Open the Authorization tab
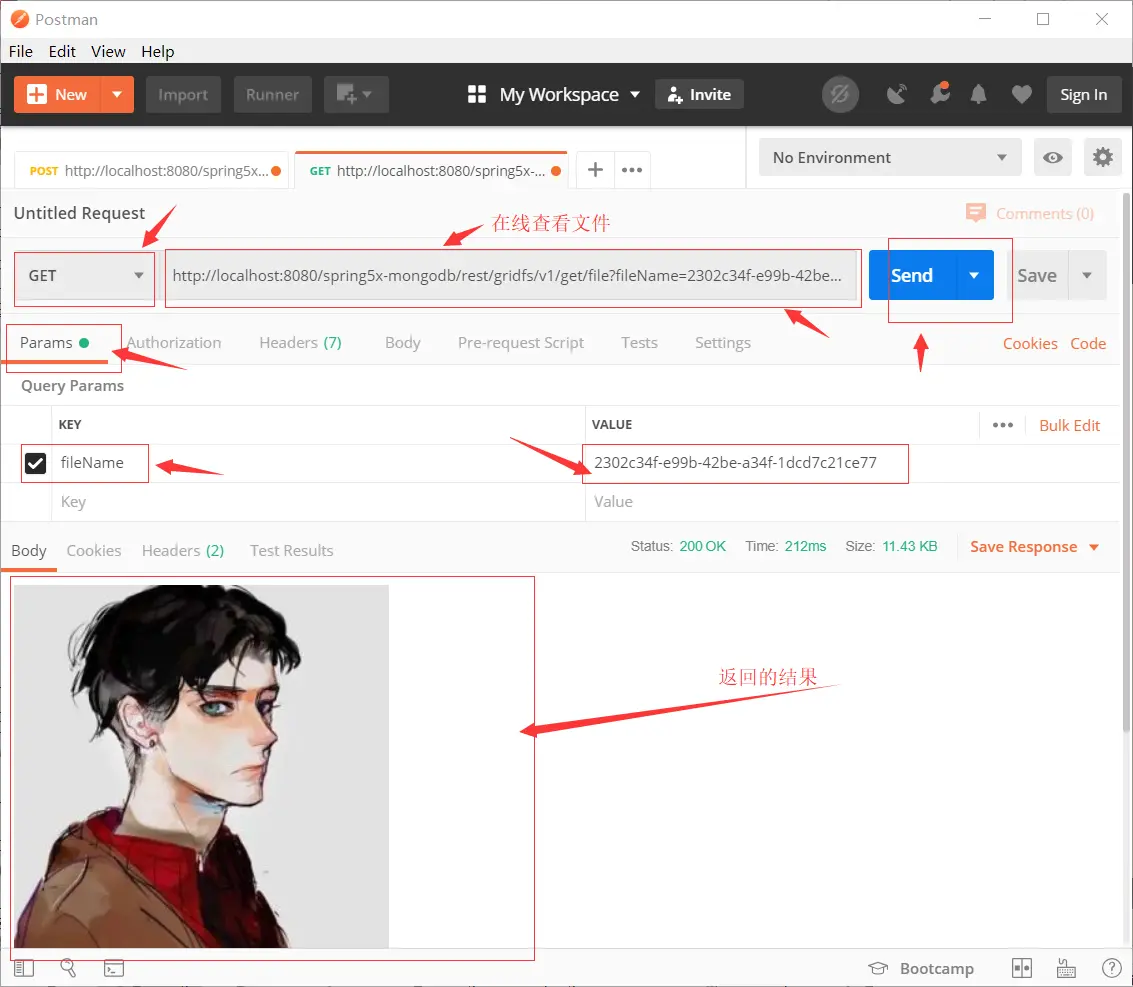 (x=174, y=342)
